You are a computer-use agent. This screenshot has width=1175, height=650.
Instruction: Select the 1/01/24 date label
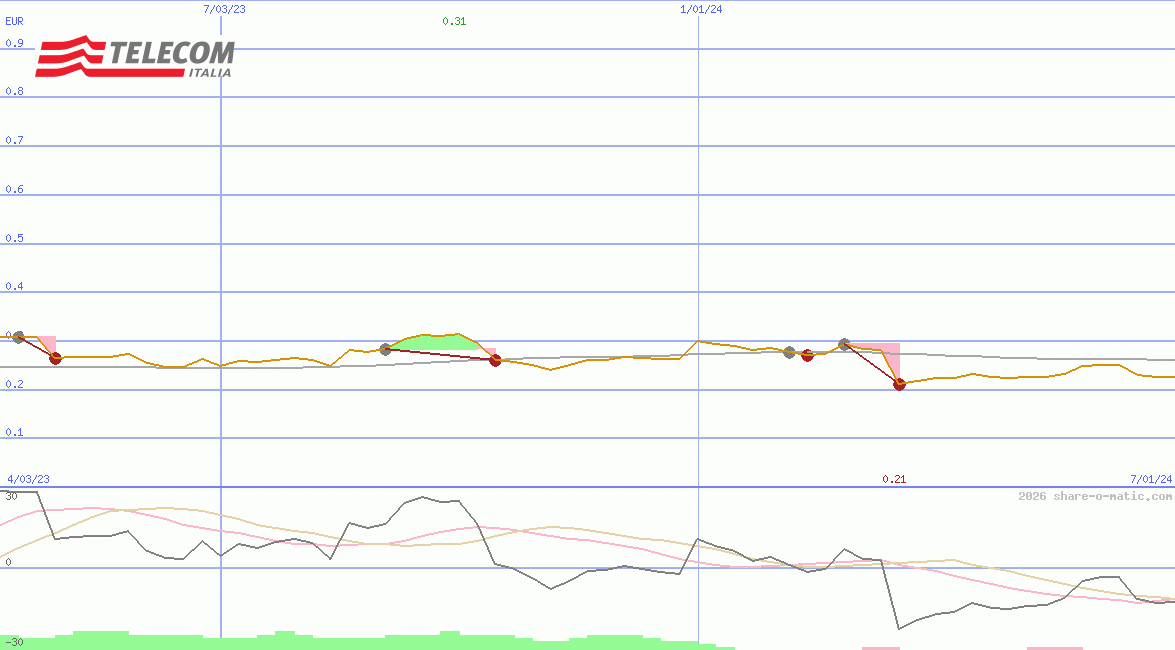point(700,9)
